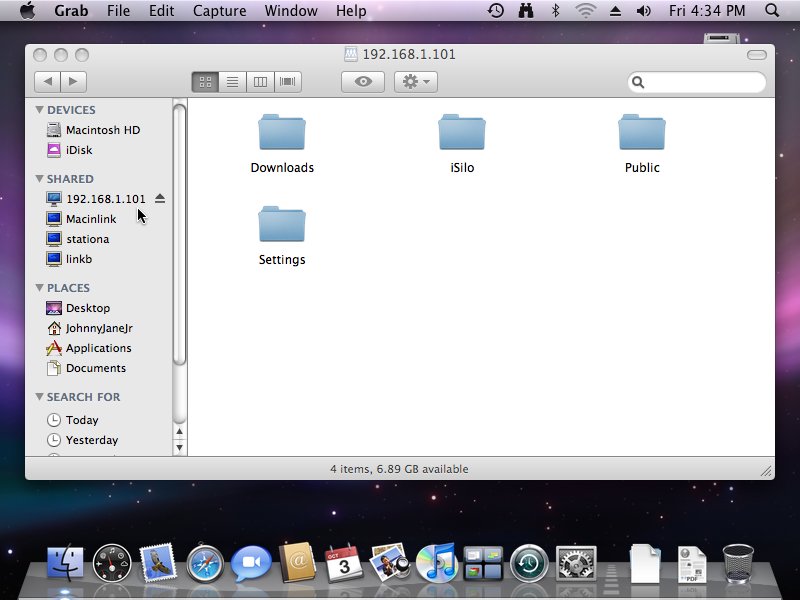
Task: Switch to Cover Flow view
Action: (288, 82)
